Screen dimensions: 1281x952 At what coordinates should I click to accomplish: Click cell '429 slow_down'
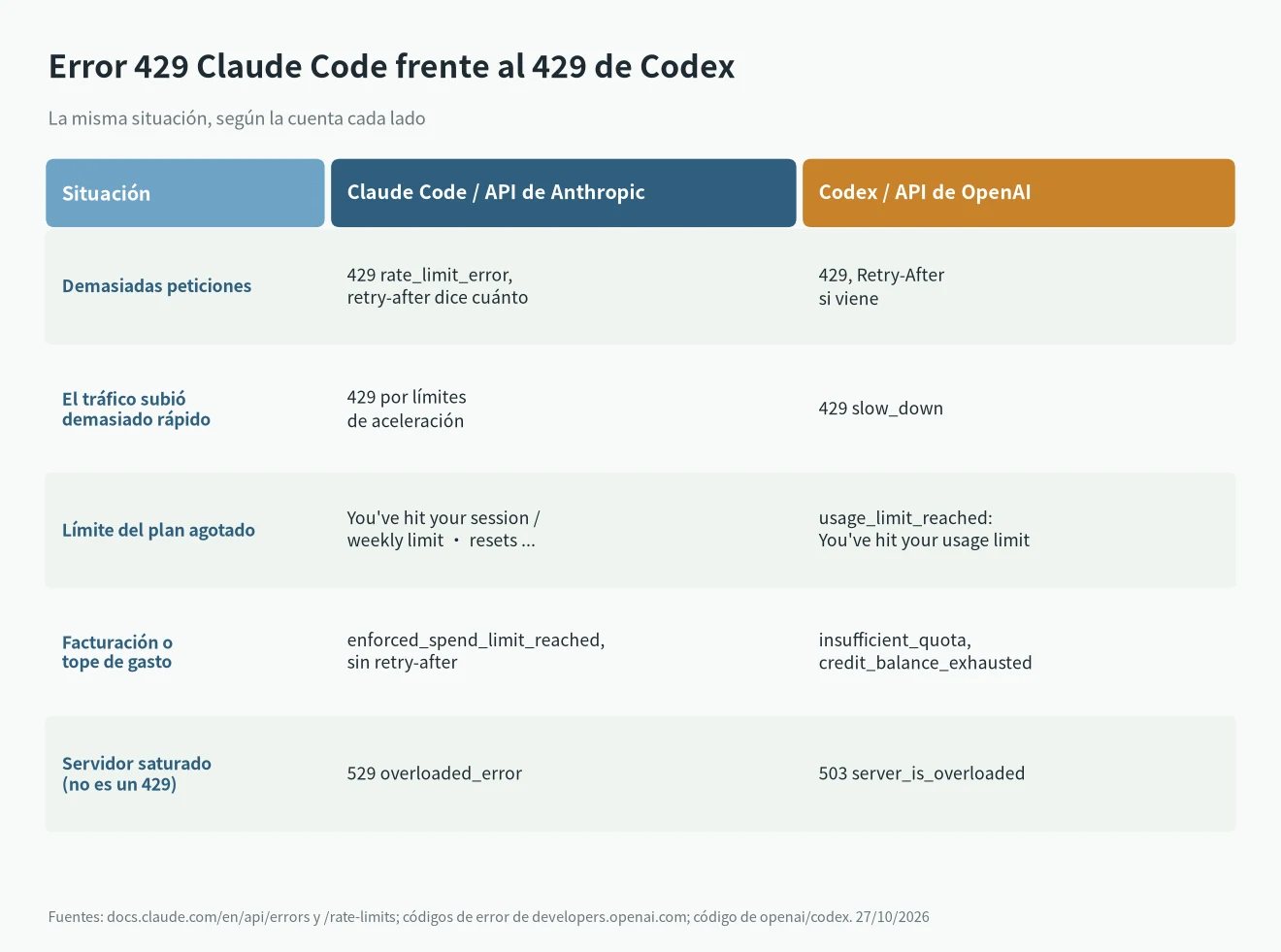tap(880, 409)
